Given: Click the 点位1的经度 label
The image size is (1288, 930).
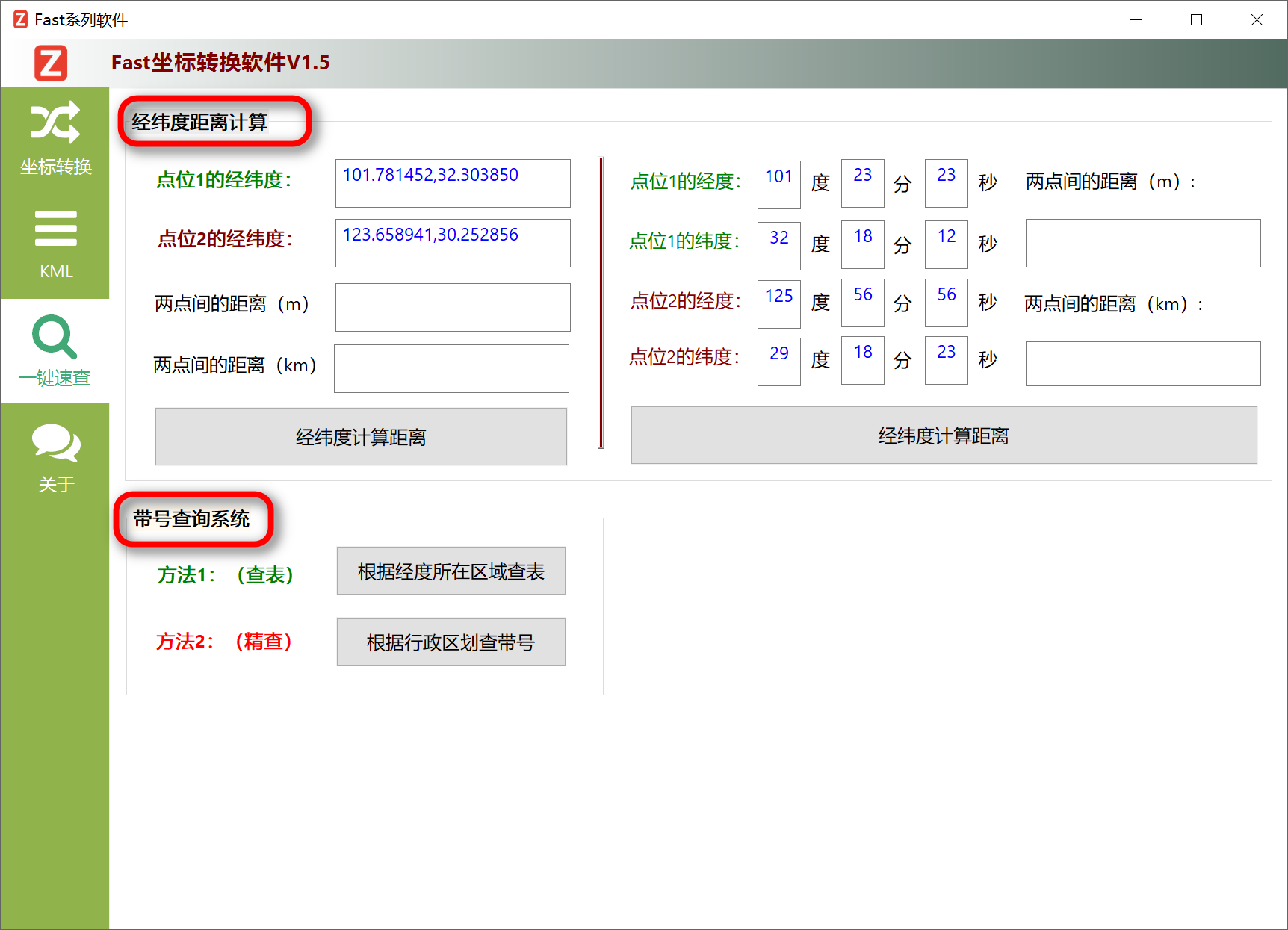Looking at the screenshot, I should tap(686, 181).
